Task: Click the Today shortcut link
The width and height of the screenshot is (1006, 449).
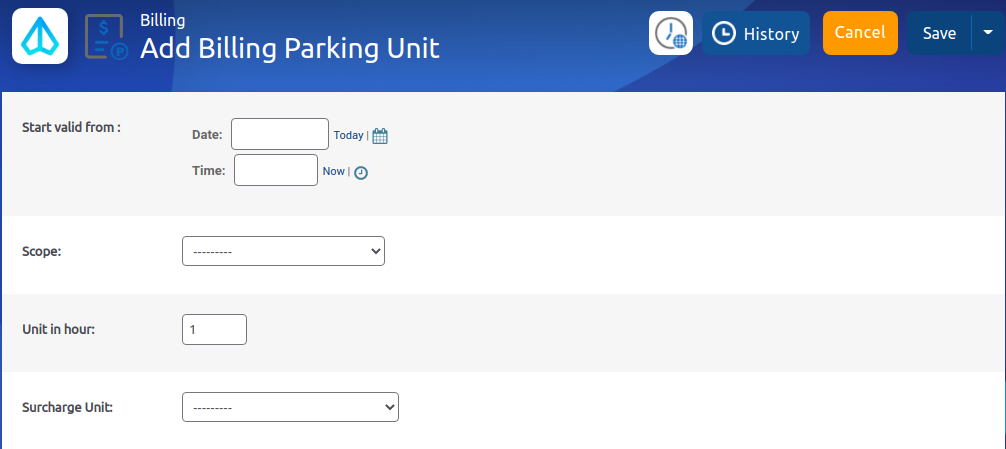Action: (x=348, y=135)
